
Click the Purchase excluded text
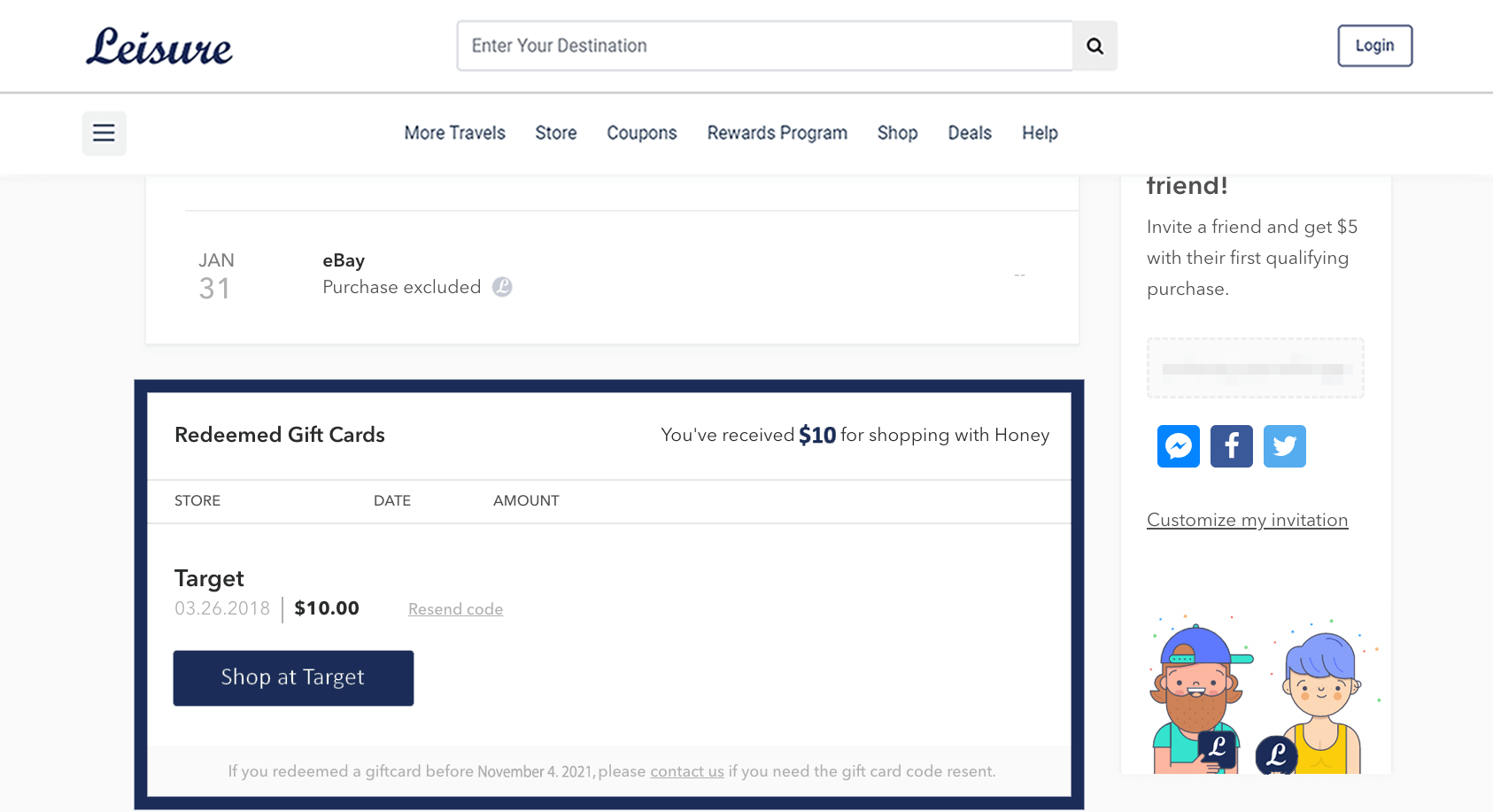[402, 287]
